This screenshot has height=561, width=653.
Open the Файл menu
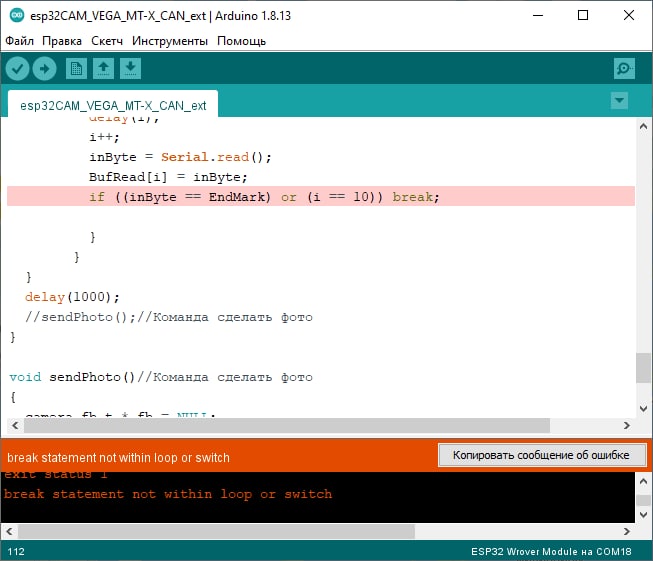tap(19, 41)
